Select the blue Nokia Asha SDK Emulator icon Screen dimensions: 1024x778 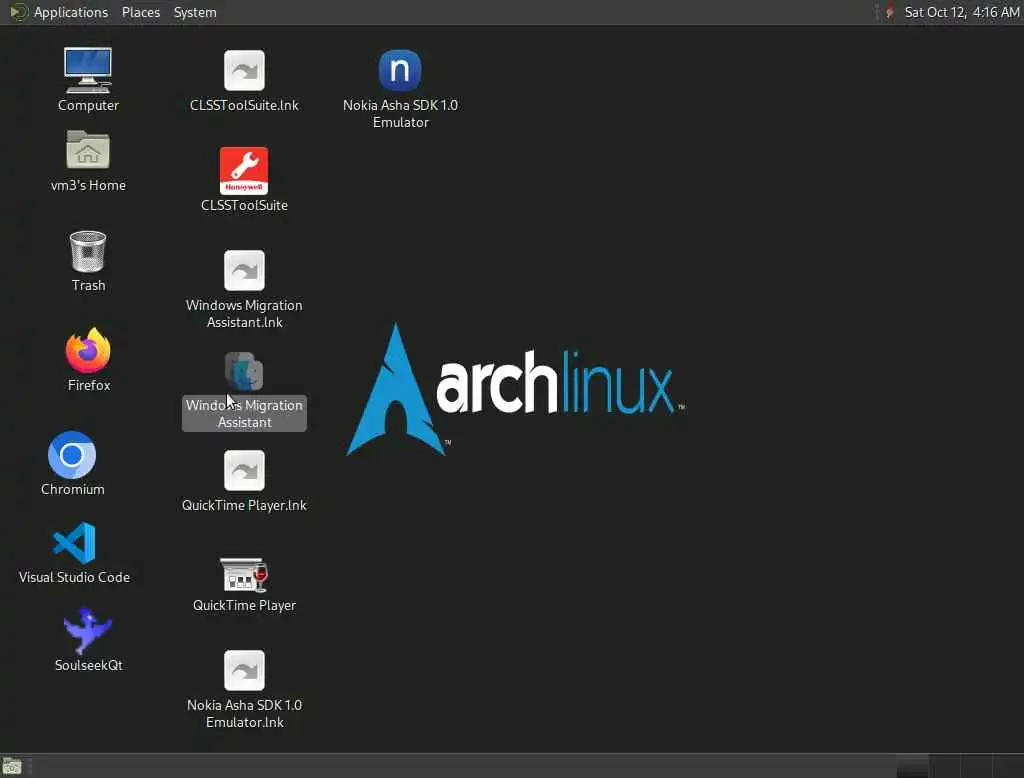click(400, 70)
